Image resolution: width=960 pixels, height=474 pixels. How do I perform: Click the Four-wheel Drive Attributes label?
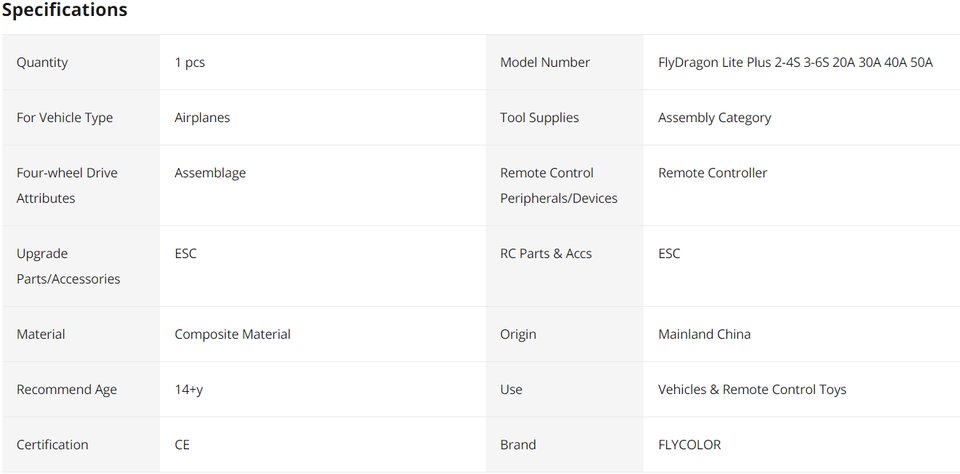tap(66, 185)
